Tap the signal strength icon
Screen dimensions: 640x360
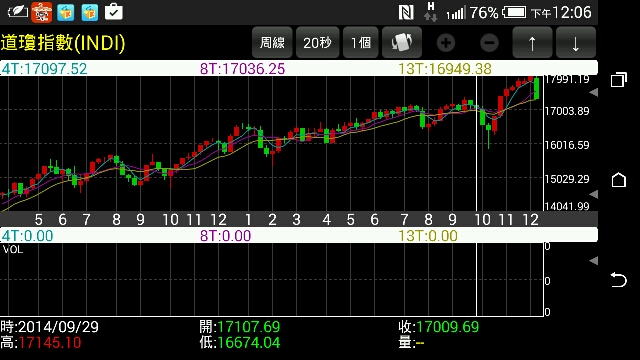tap(455, 13)
